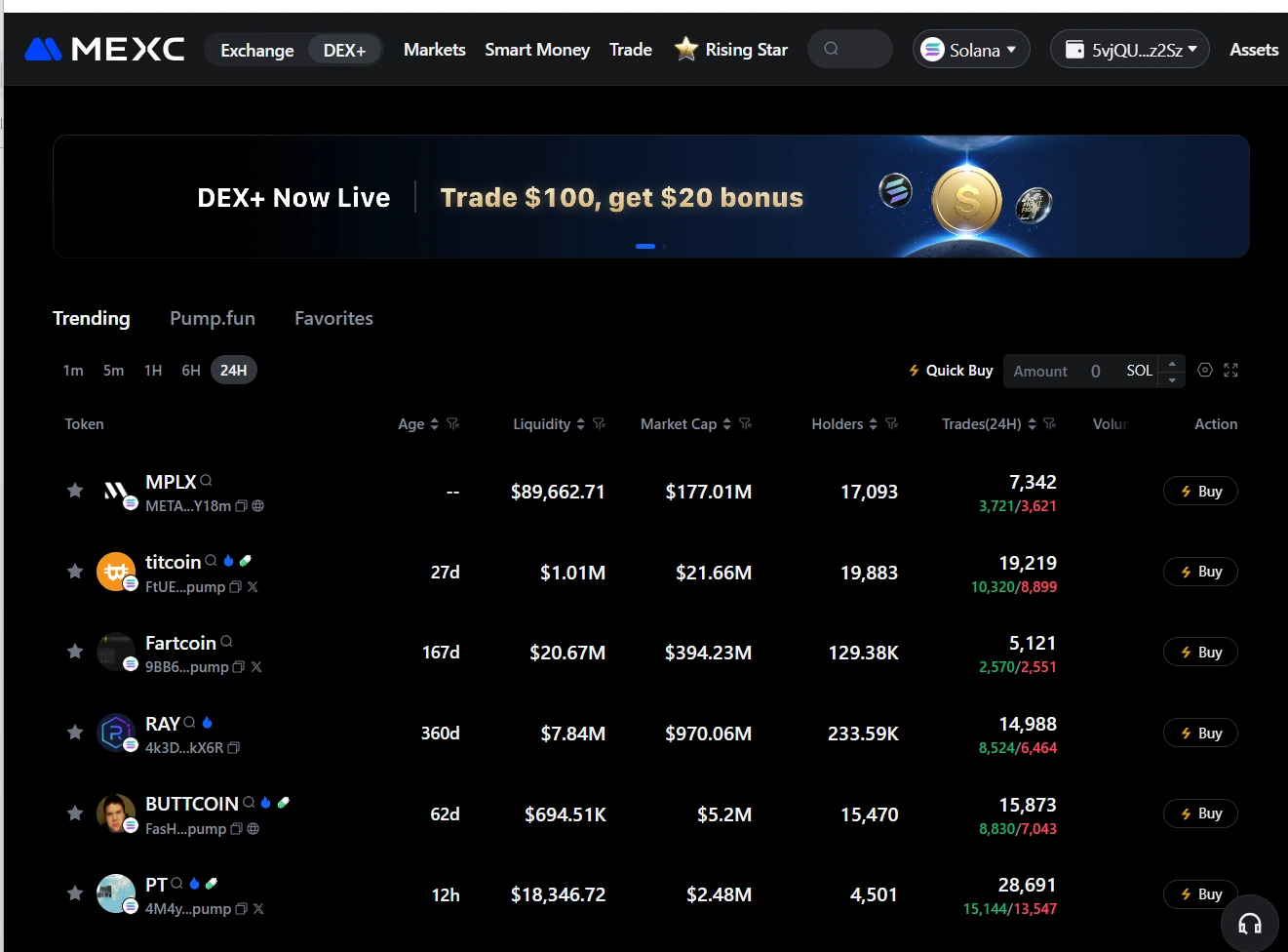Open PT's X profile link
The image size is (1288, 952).
click(258, 908)
